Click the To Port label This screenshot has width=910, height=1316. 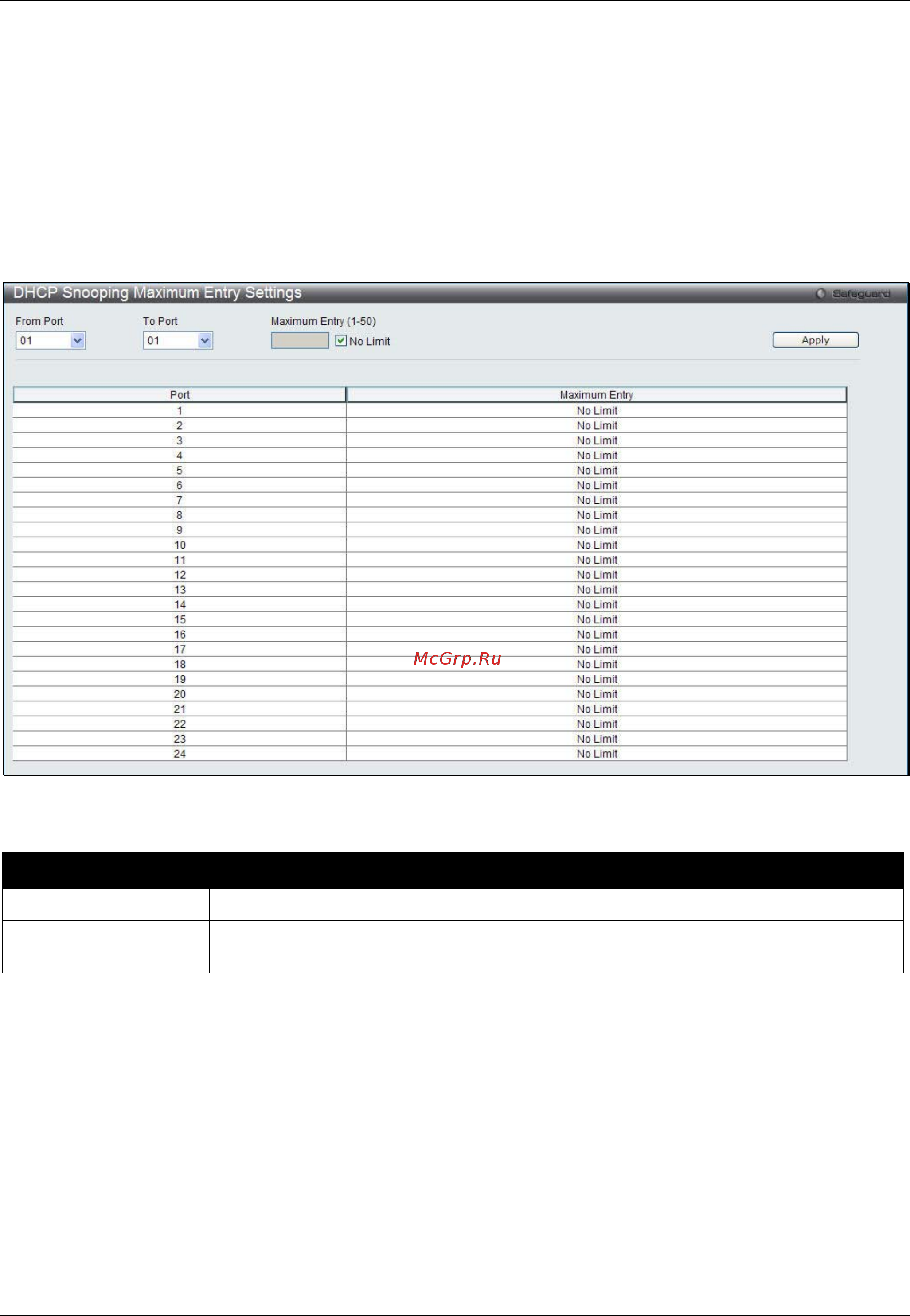click(160, 321)
